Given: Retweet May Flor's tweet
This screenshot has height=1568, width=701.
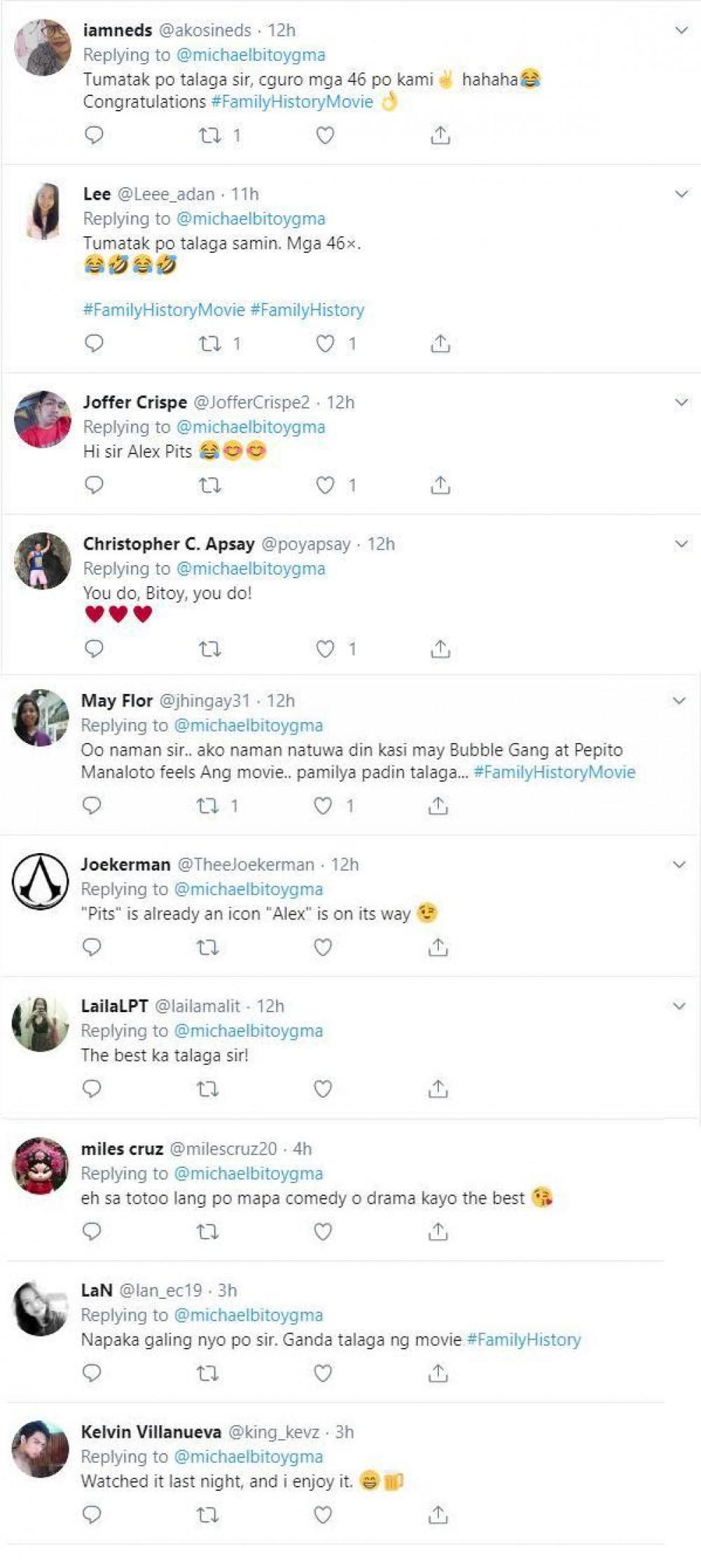Looking at the screenshot, I should tap(207, 806).
